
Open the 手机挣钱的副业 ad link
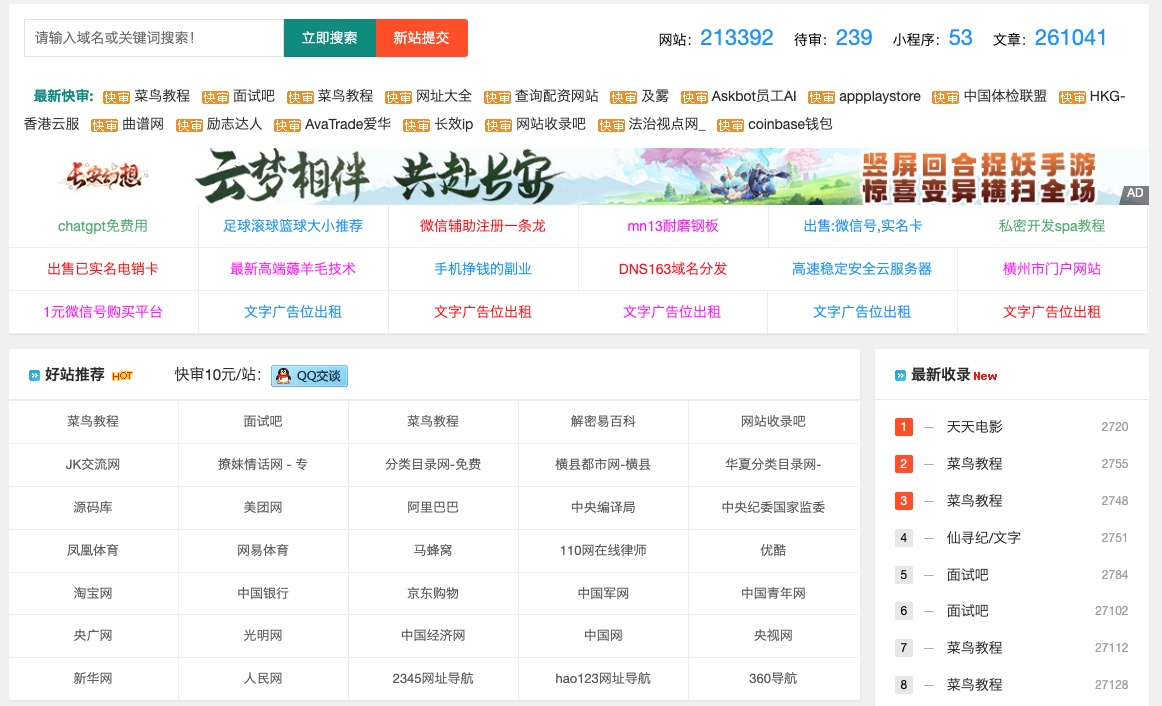coord(482,269)
